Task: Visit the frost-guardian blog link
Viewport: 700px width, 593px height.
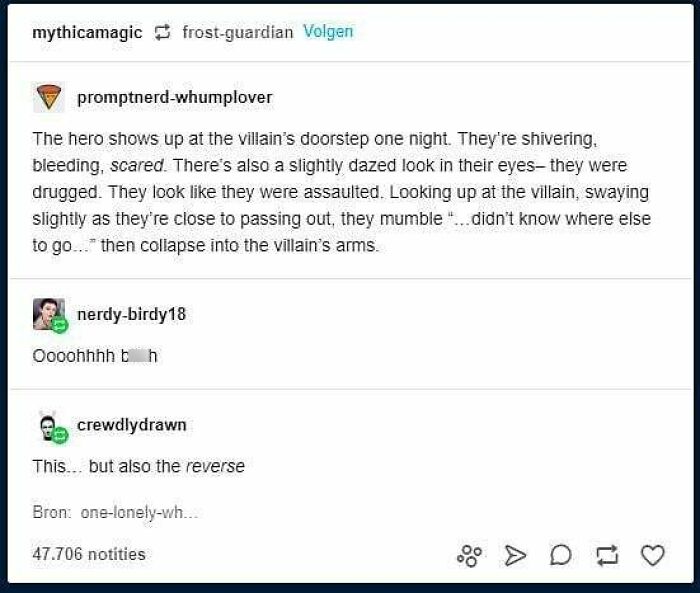Action: coord(238,32)
